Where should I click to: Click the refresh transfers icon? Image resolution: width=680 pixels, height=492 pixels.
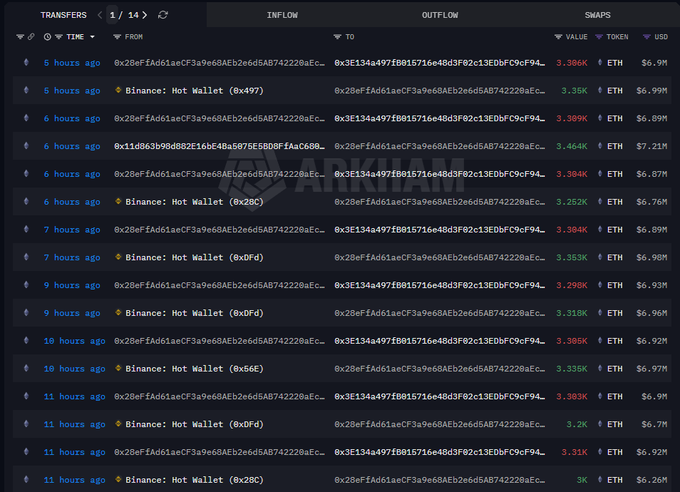[x=163, y=15]
